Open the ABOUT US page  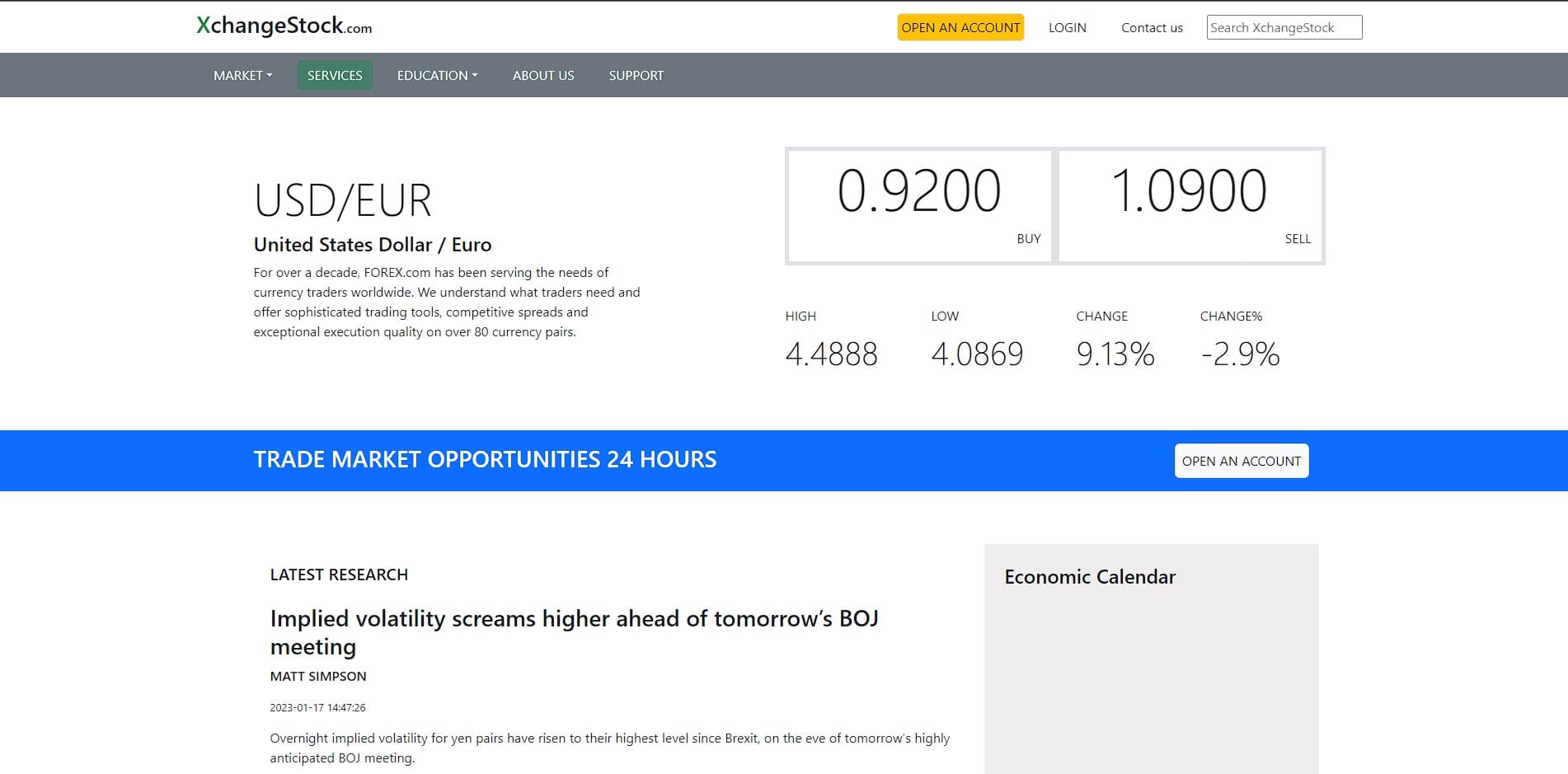click(x=543, y=75)
